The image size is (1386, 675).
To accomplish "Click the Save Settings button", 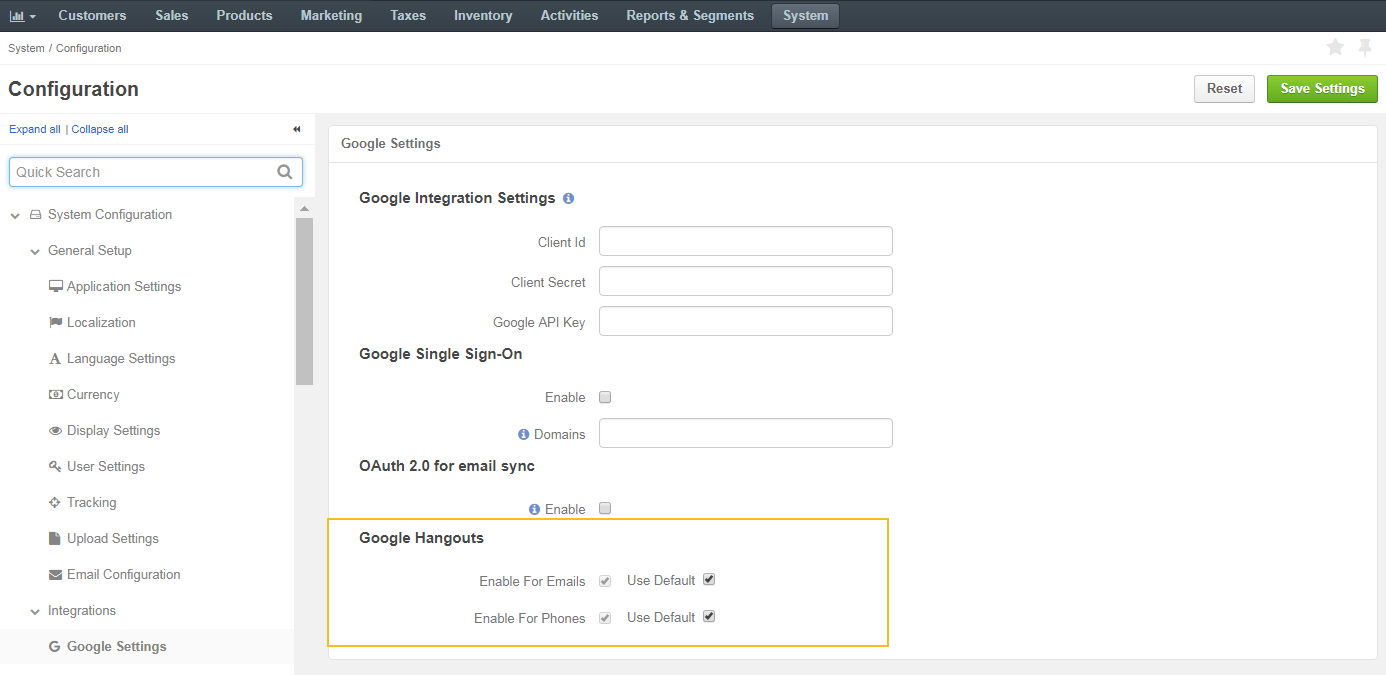I will pos(1322,89).
